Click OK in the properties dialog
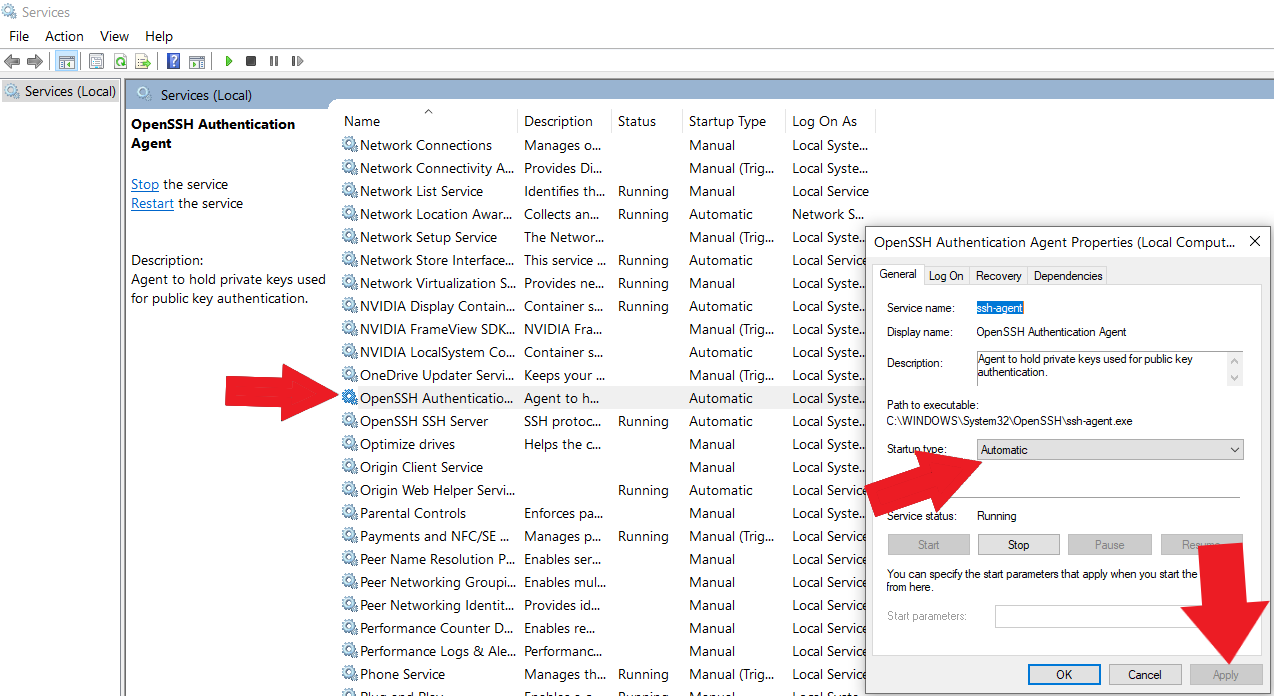Image resolution: width=1274 pixels, height=696 pixels. coord(1064,675)
